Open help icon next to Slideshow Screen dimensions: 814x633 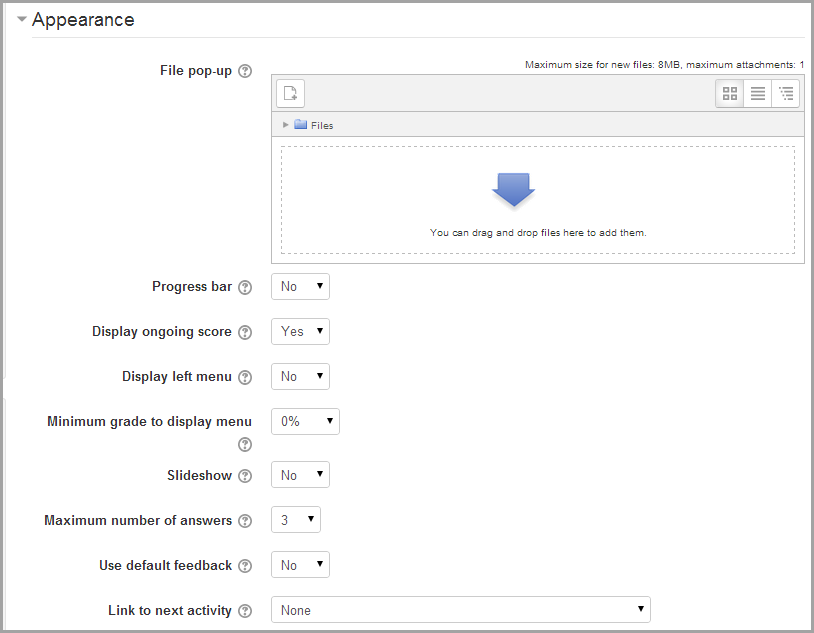tap(245, 476)
